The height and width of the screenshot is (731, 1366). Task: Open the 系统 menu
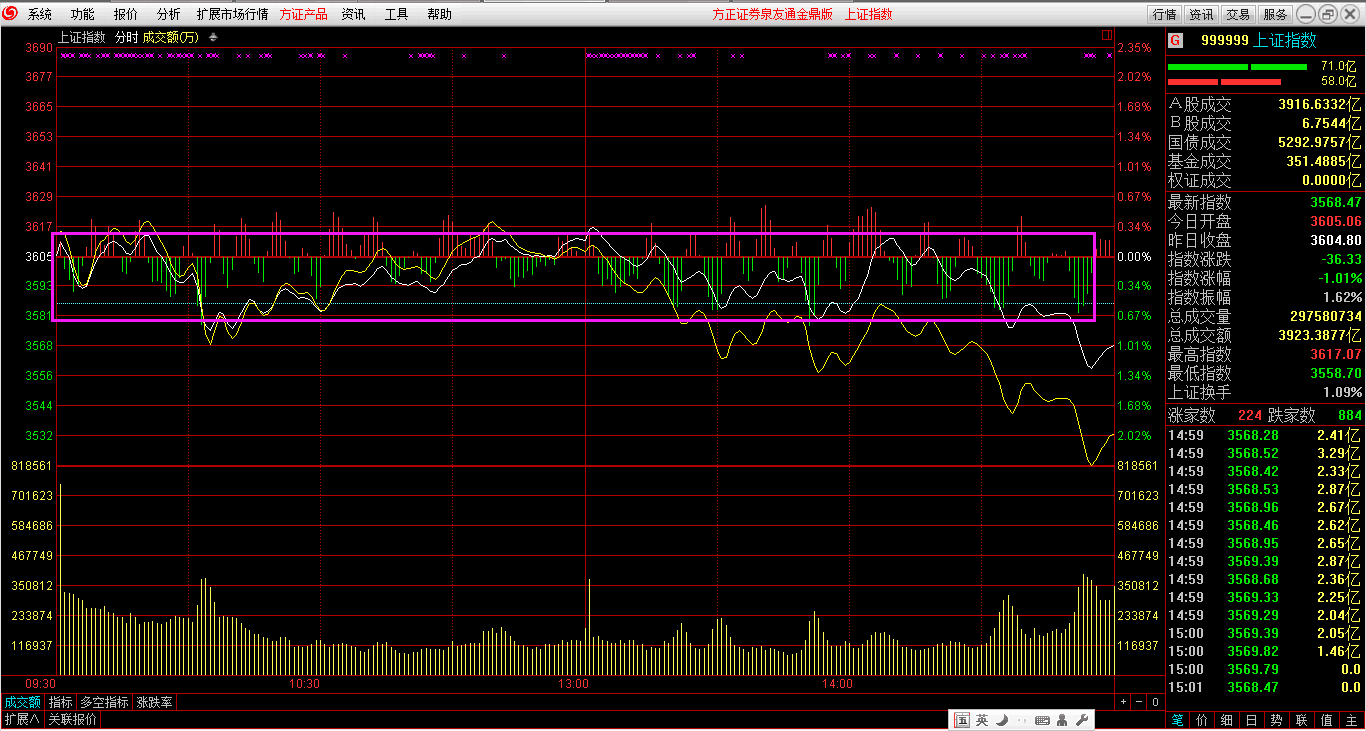(x=40, y=14)
